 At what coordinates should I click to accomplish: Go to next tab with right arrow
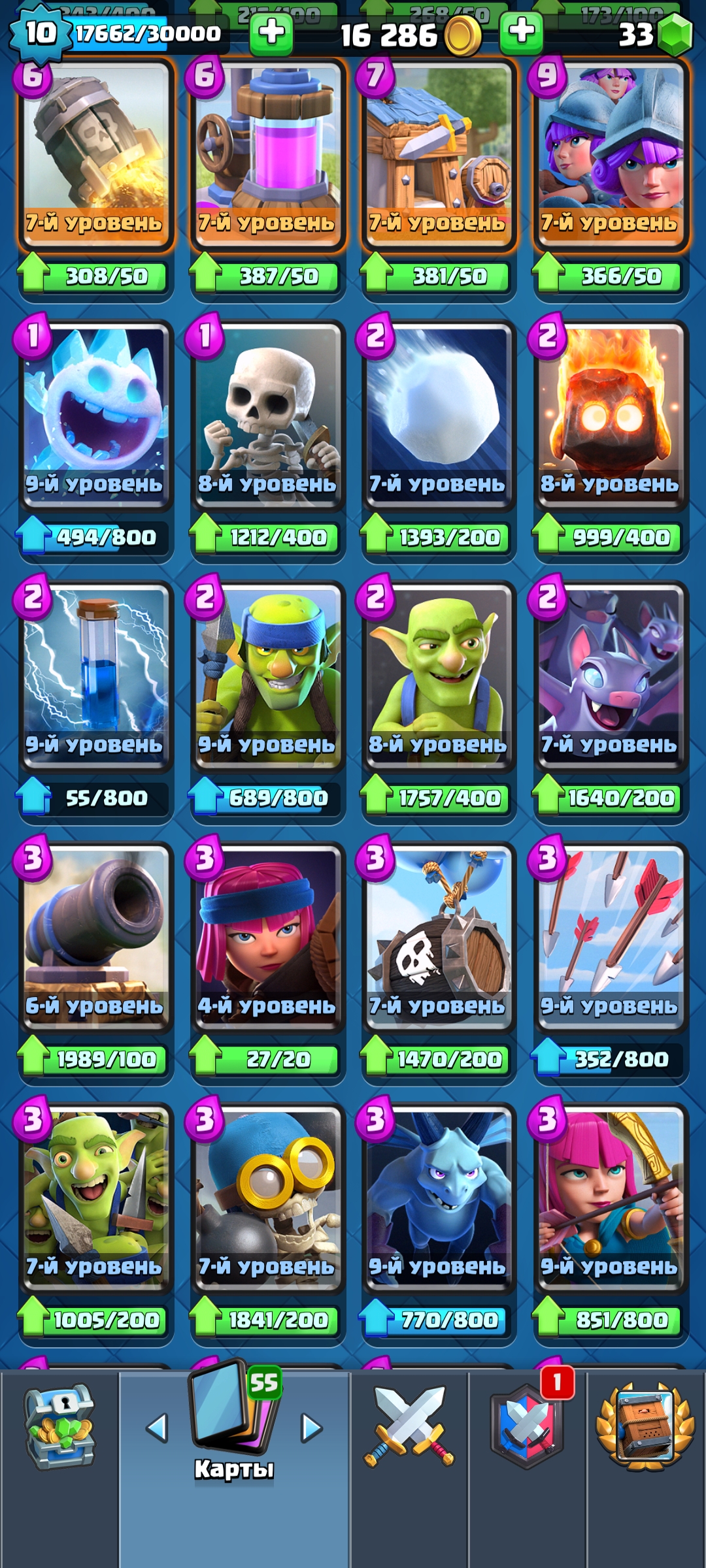click(311, 1428)
